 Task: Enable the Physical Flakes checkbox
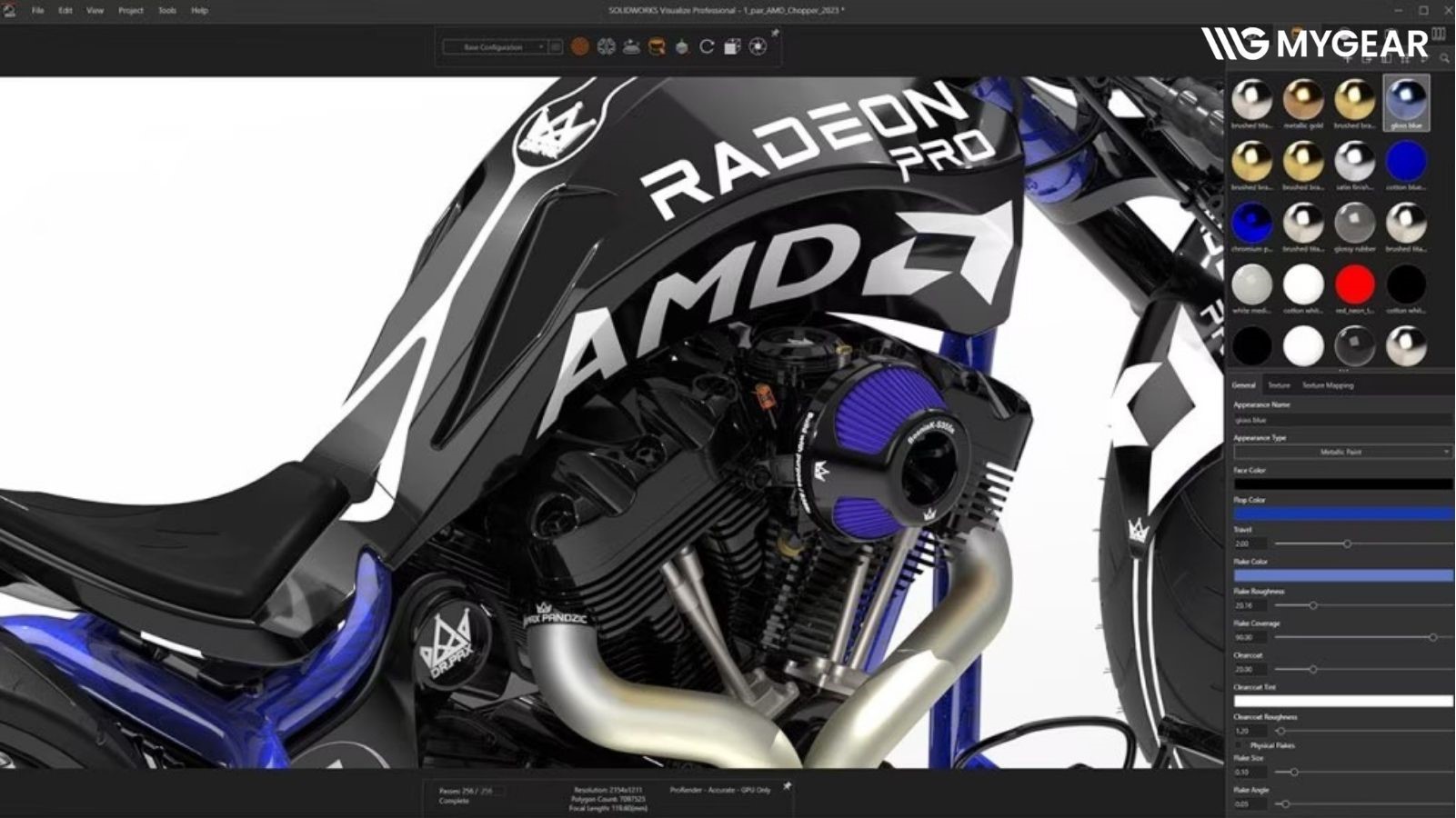[x=1240, y=745]
